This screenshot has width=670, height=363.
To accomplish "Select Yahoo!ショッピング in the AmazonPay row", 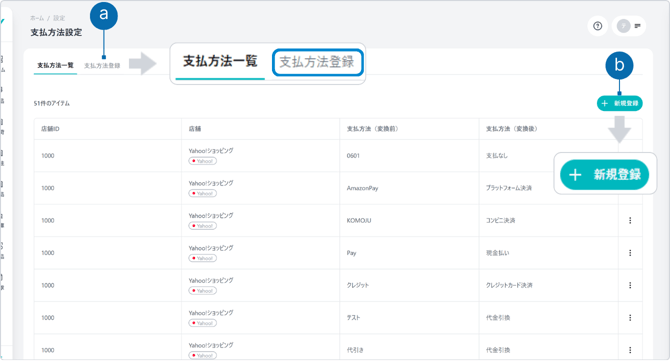I will [x=211, y=183].
